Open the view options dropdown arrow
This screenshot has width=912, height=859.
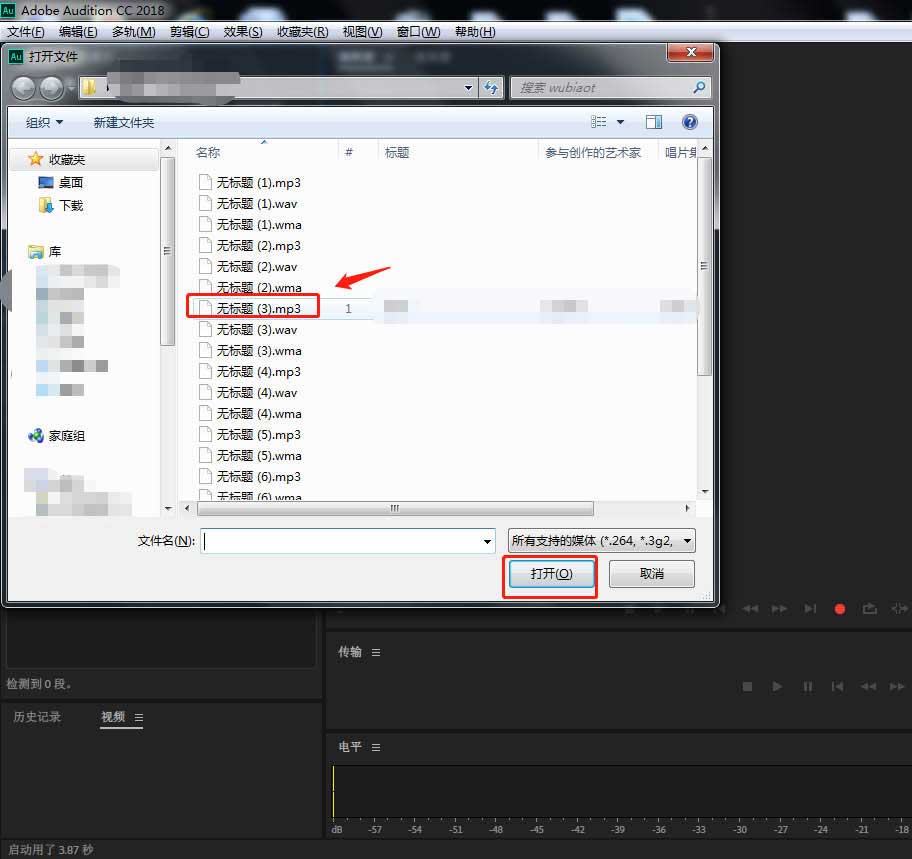[x=620, y=122]
